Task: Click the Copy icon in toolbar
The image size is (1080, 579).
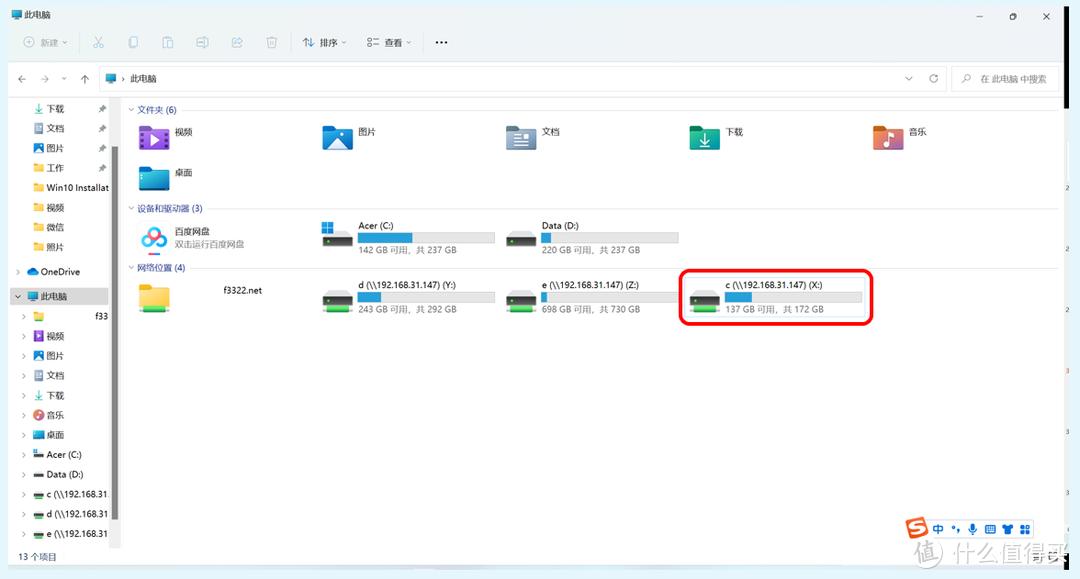Action: (x=133, y=43)
